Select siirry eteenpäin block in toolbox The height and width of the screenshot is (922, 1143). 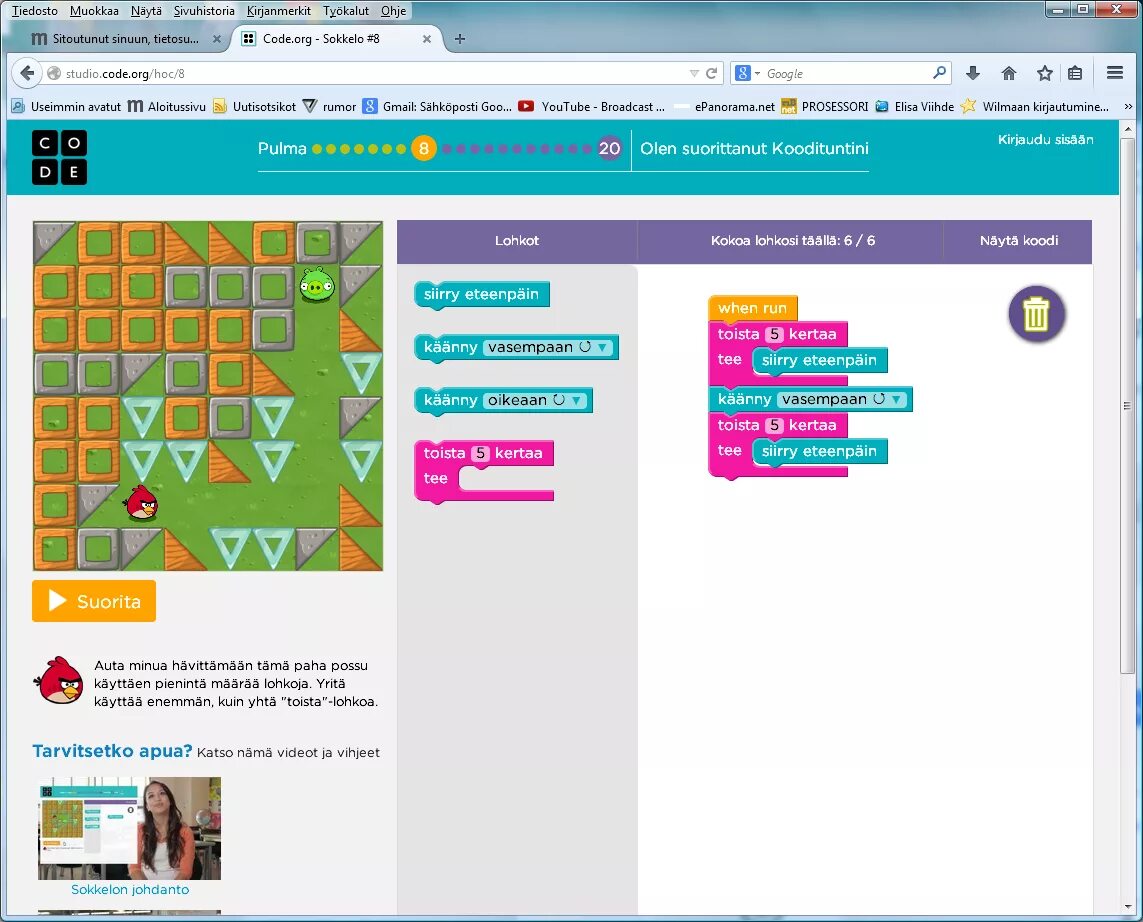pyautogui.click(x=481, y=294)
